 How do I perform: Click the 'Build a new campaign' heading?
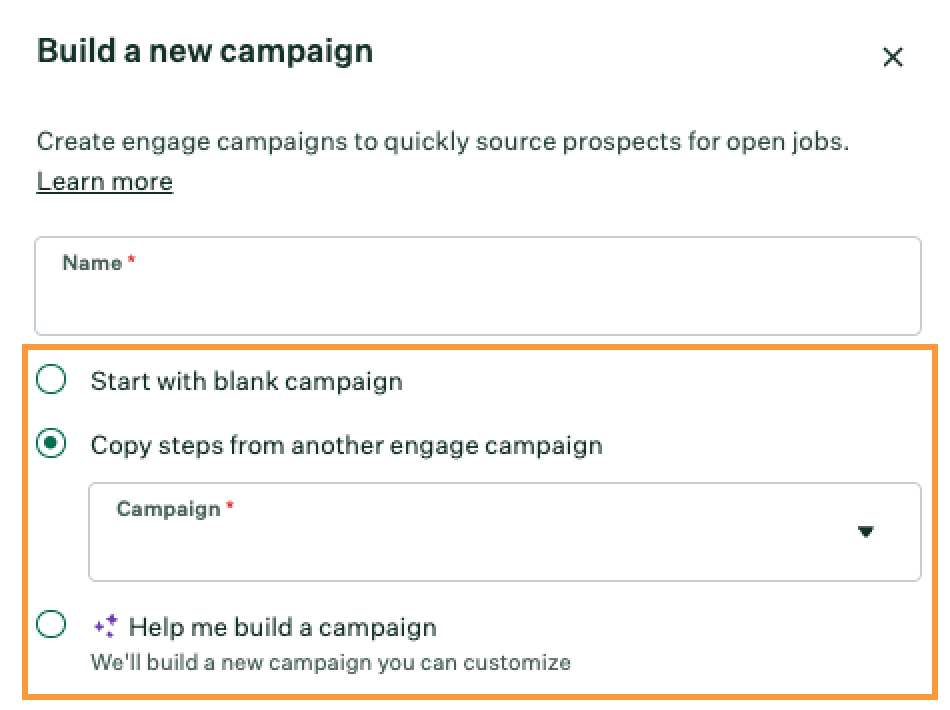pyautogui.click(x=205, y=51)
